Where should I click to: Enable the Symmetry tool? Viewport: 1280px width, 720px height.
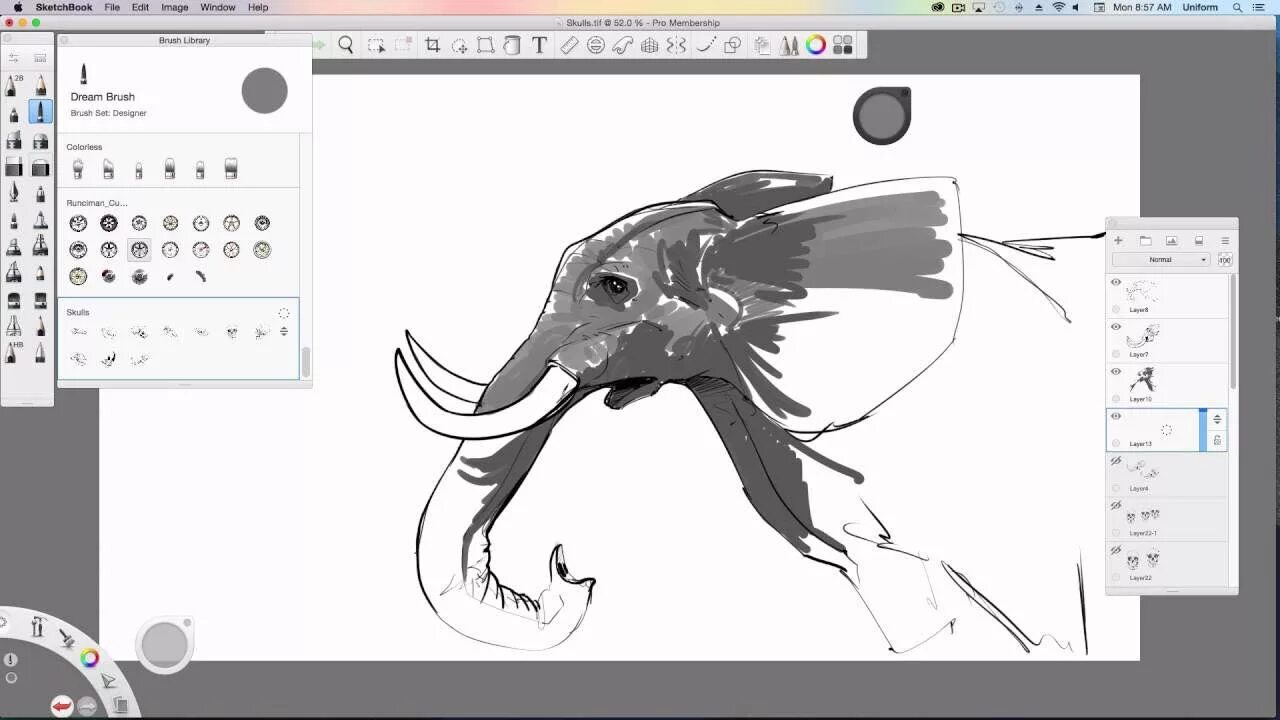pyautogui.click(x=677, y=45)
